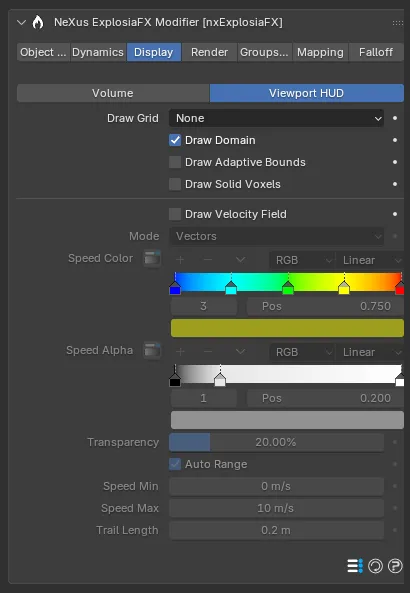Go to the Falloff tab
Image resolution: width=410 pixels, height=593 pixels.
coord(376,52)
